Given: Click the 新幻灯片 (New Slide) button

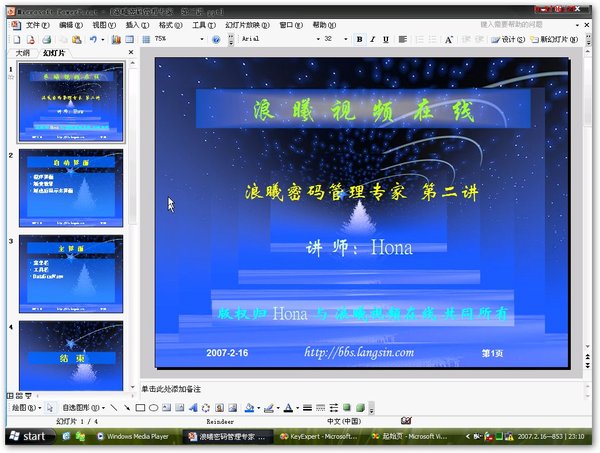Looking at the screenshot, I should [556, 39].
